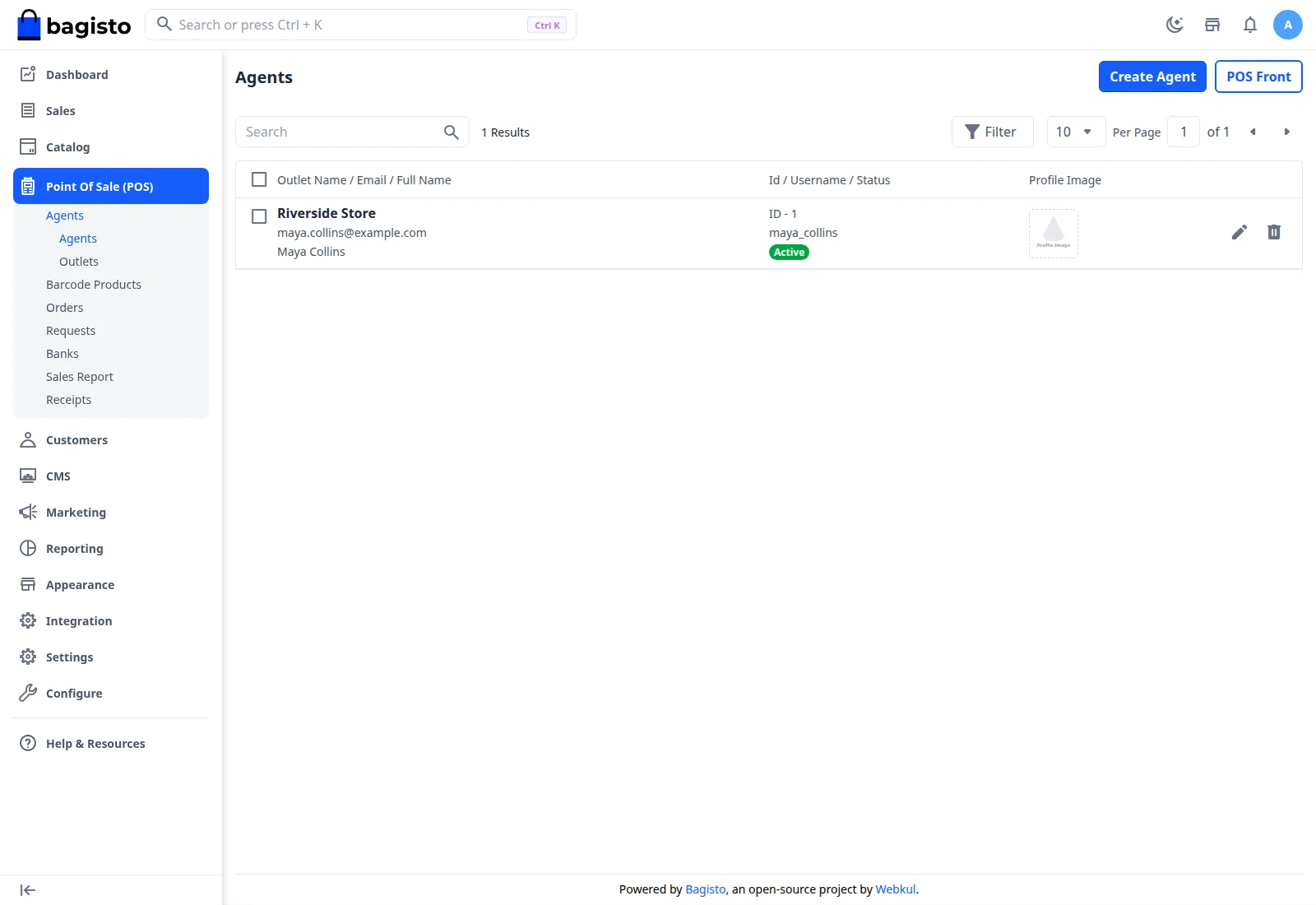Open Reporting section

click(111, 548)
